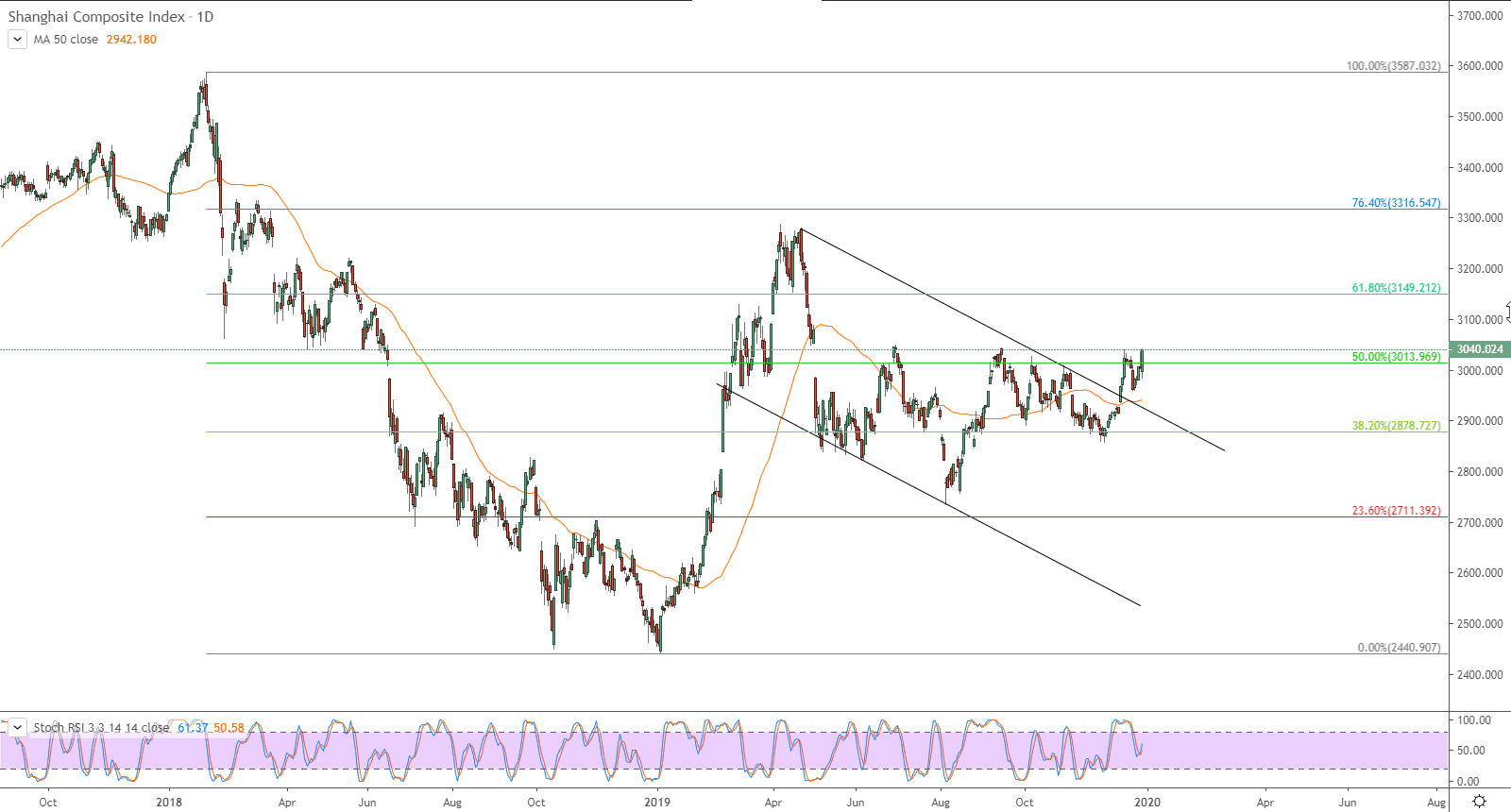Viewport: 1511px width, 812px height.
Task: Select the MA 50 close indicator label
Action: tap(66, 40)
